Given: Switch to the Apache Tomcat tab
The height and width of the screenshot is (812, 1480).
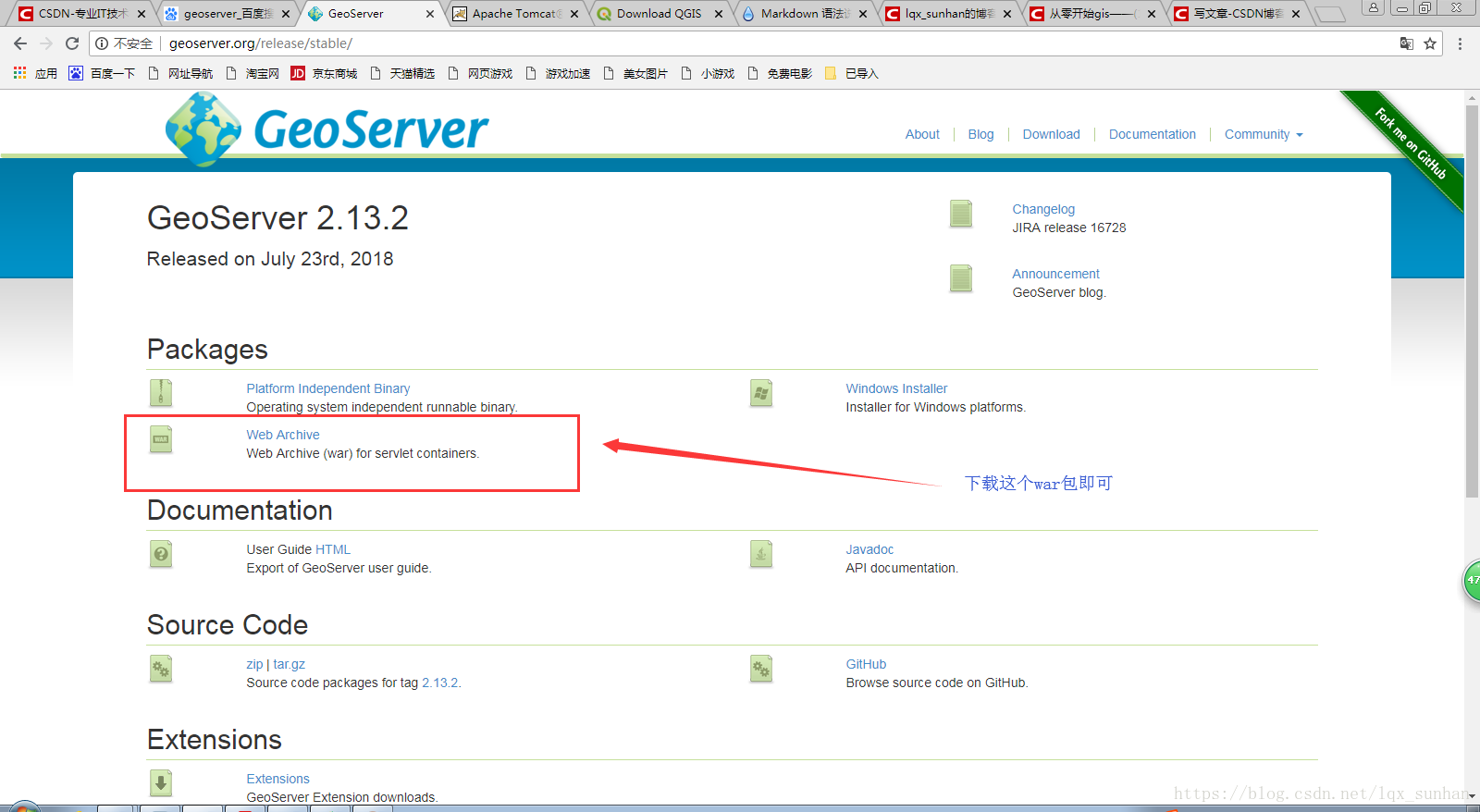Looking at the screenshot, I should point(515,14).
